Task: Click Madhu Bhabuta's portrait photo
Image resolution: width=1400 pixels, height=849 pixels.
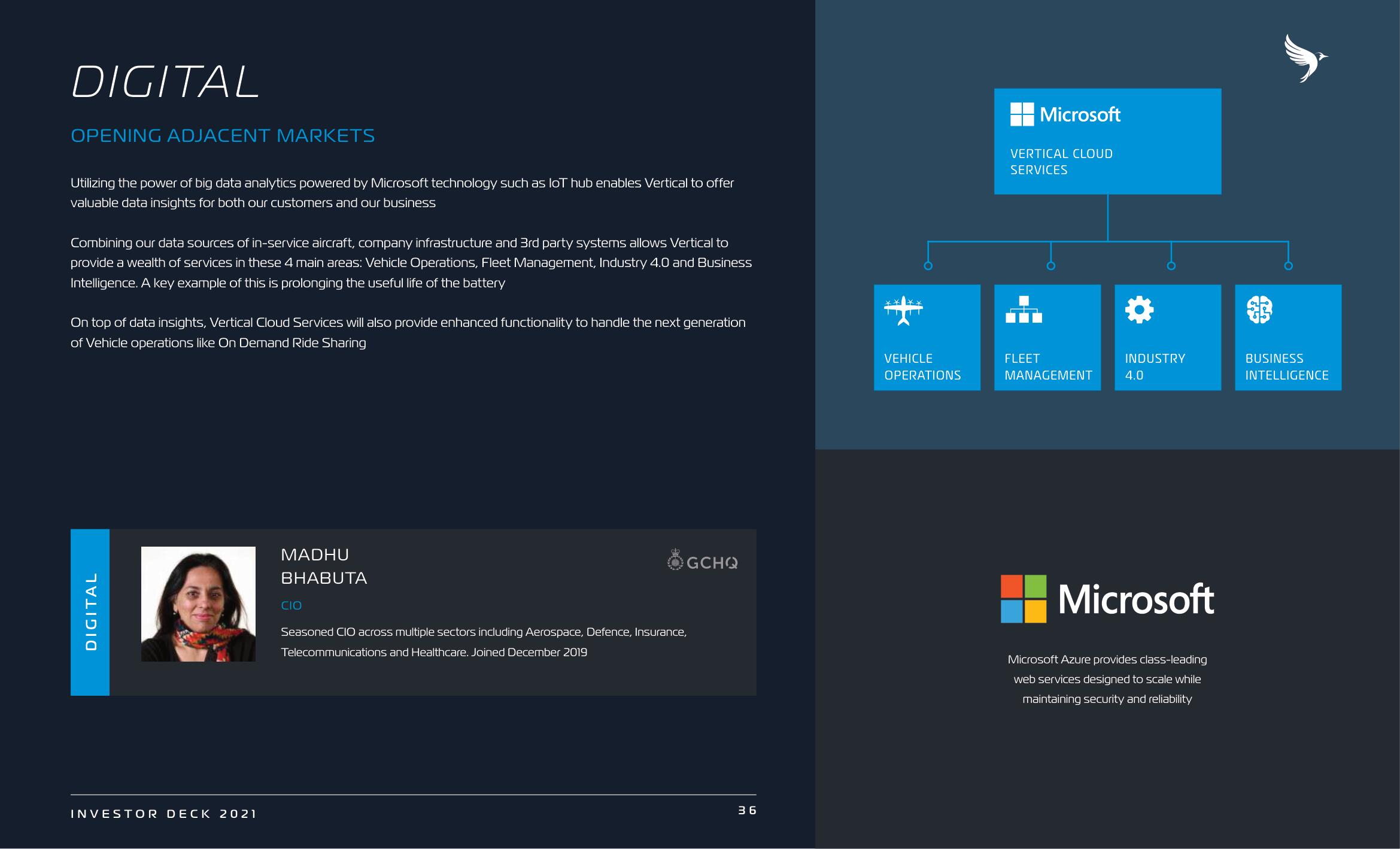Action: pos(198,604)
